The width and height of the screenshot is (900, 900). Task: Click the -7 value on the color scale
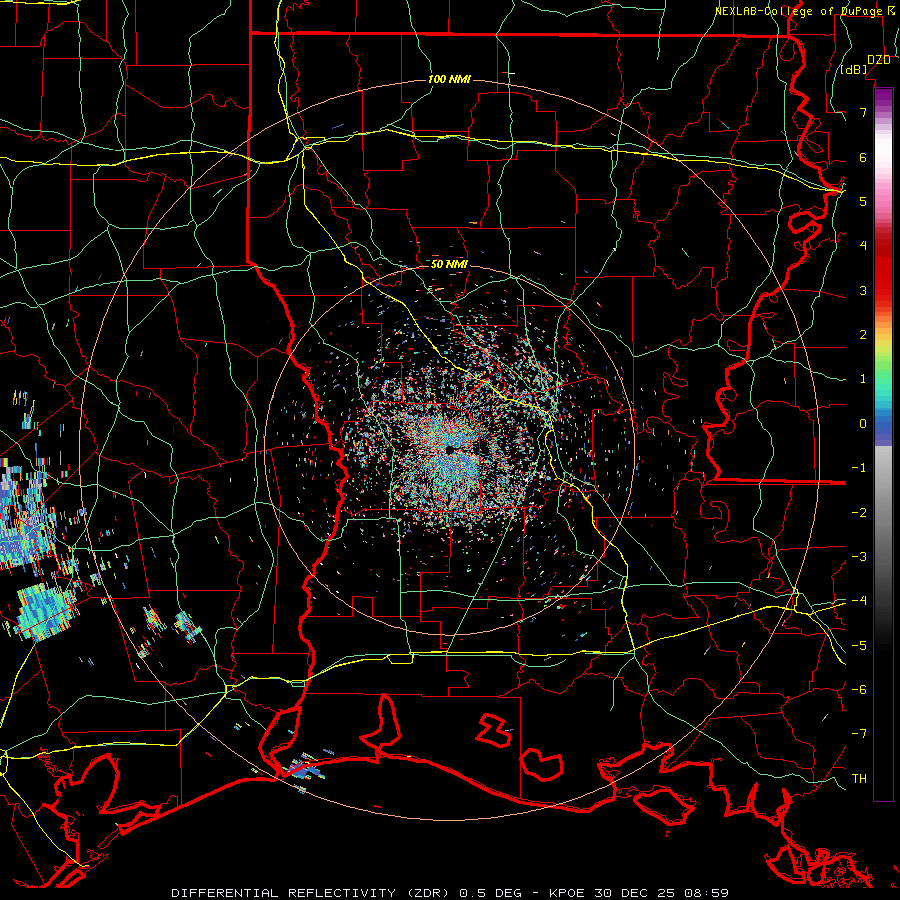click(859, 734)
